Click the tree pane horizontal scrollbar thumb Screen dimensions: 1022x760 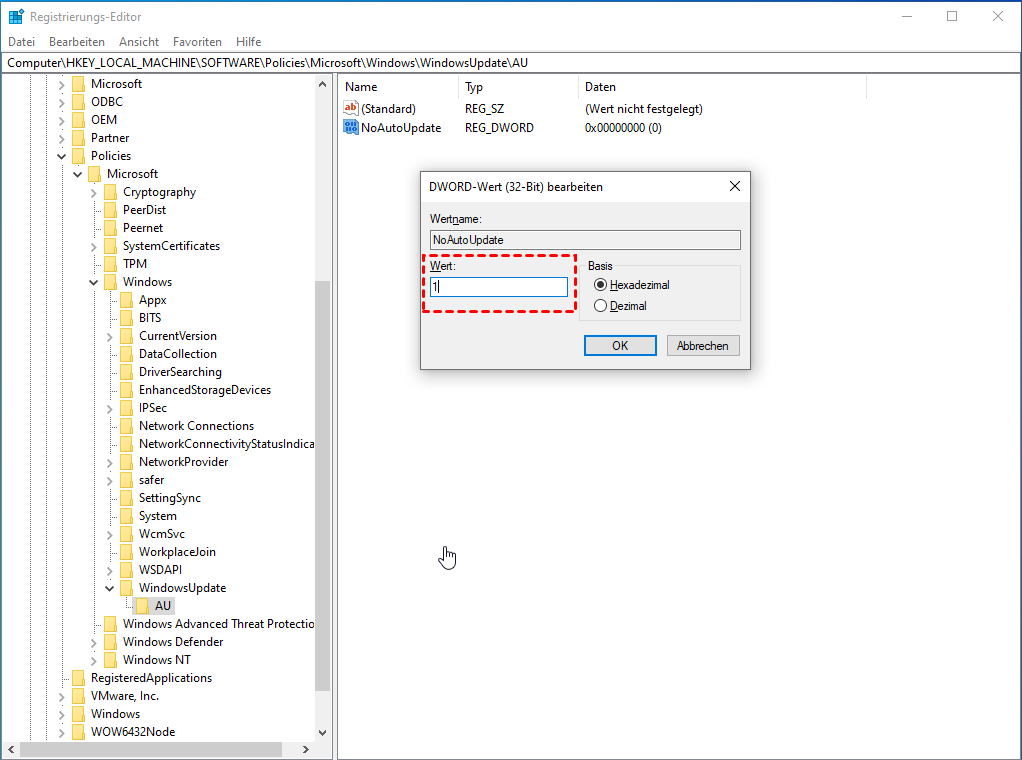click(x=151, y=750)
